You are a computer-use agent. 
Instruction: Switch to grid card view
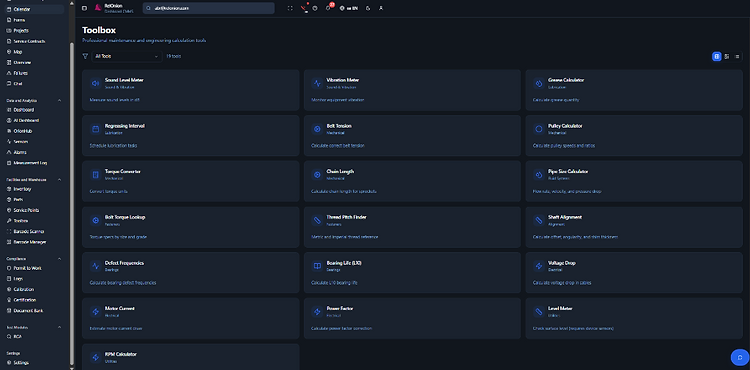coord(717,56)
